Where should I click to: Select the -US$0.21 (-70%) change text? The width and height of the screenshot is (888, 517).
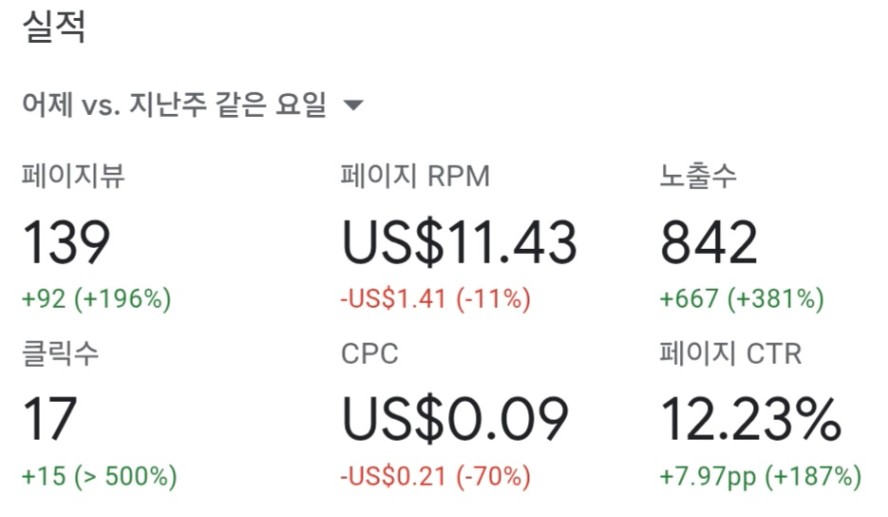point(436,476)
